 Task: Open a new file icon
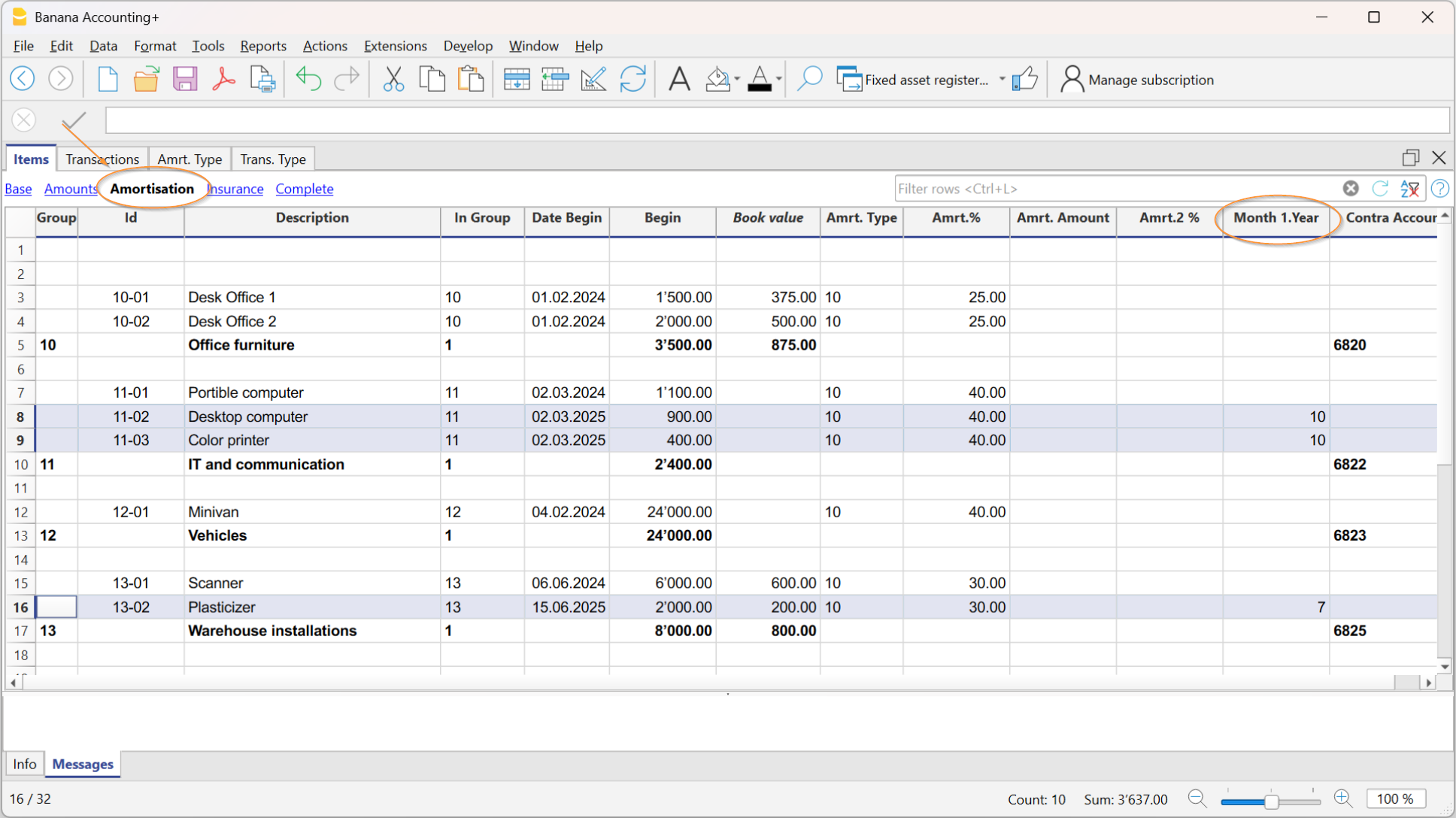point(108,79)
